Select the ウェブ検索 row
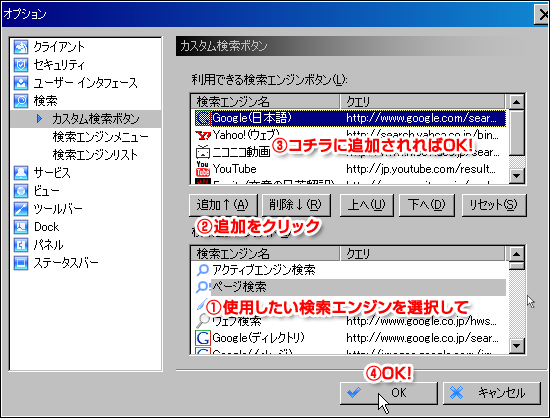Viewport: 550px width, 418px height. 349,321
